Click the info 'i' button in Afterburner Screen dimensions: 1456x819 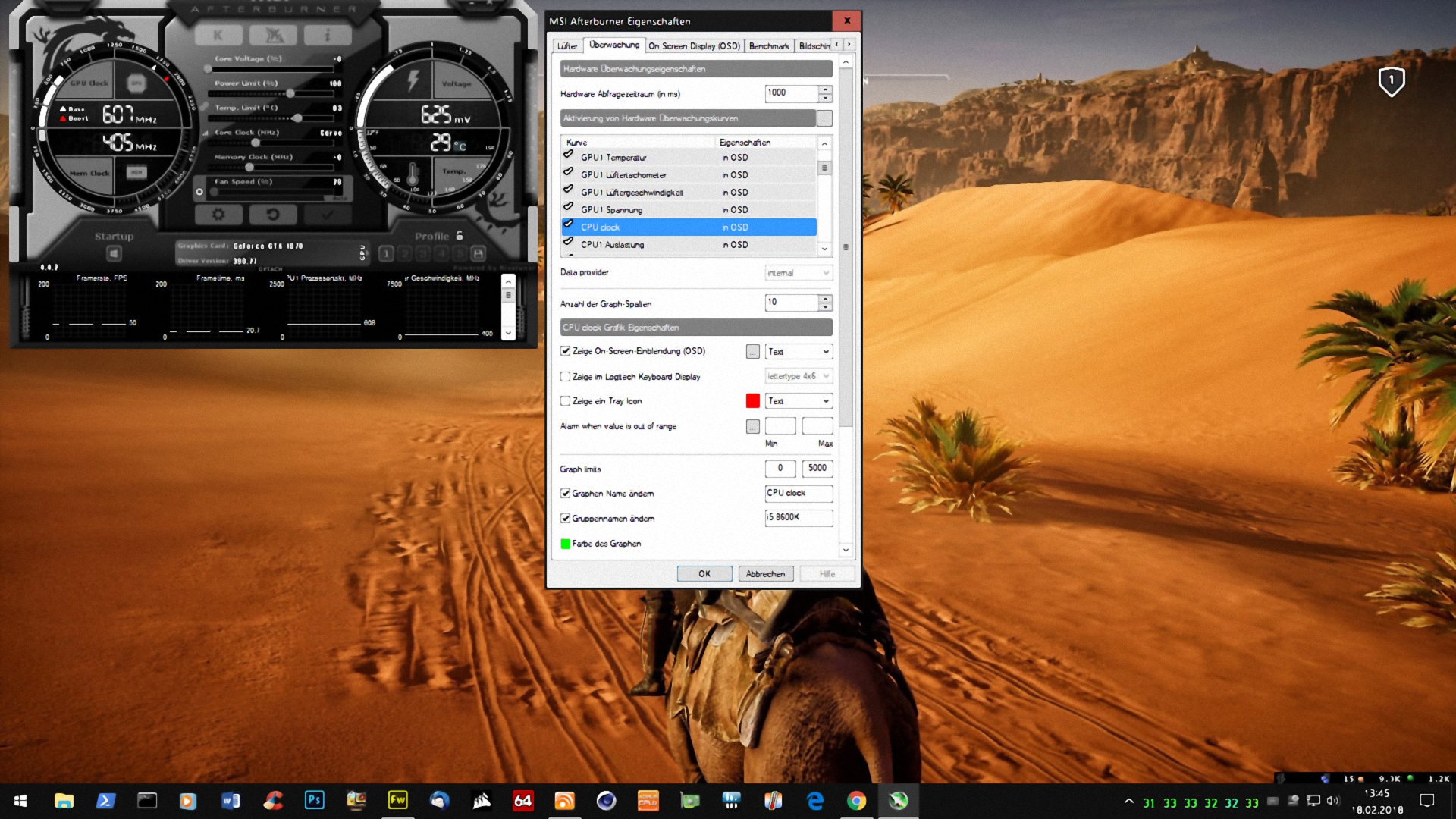pyautogui.click(x=328, y=35)
